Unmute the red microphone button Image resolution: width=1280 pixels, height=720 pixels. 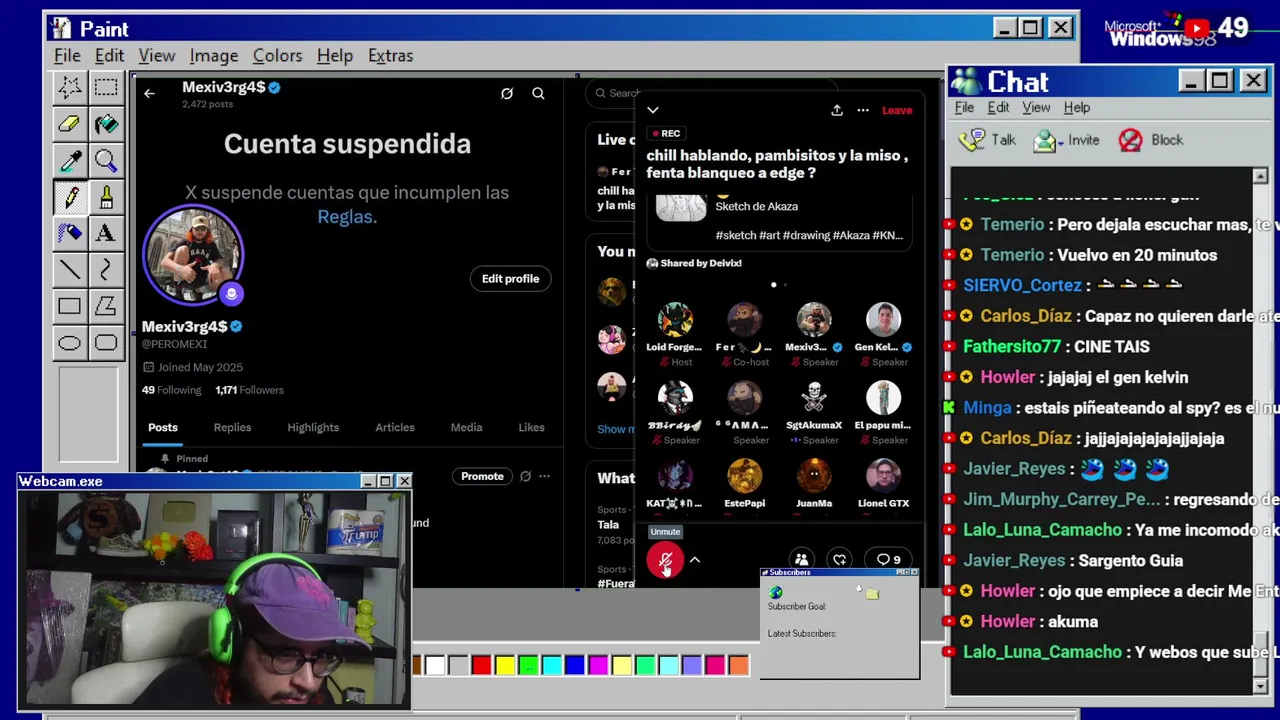[x=665, y=561]
